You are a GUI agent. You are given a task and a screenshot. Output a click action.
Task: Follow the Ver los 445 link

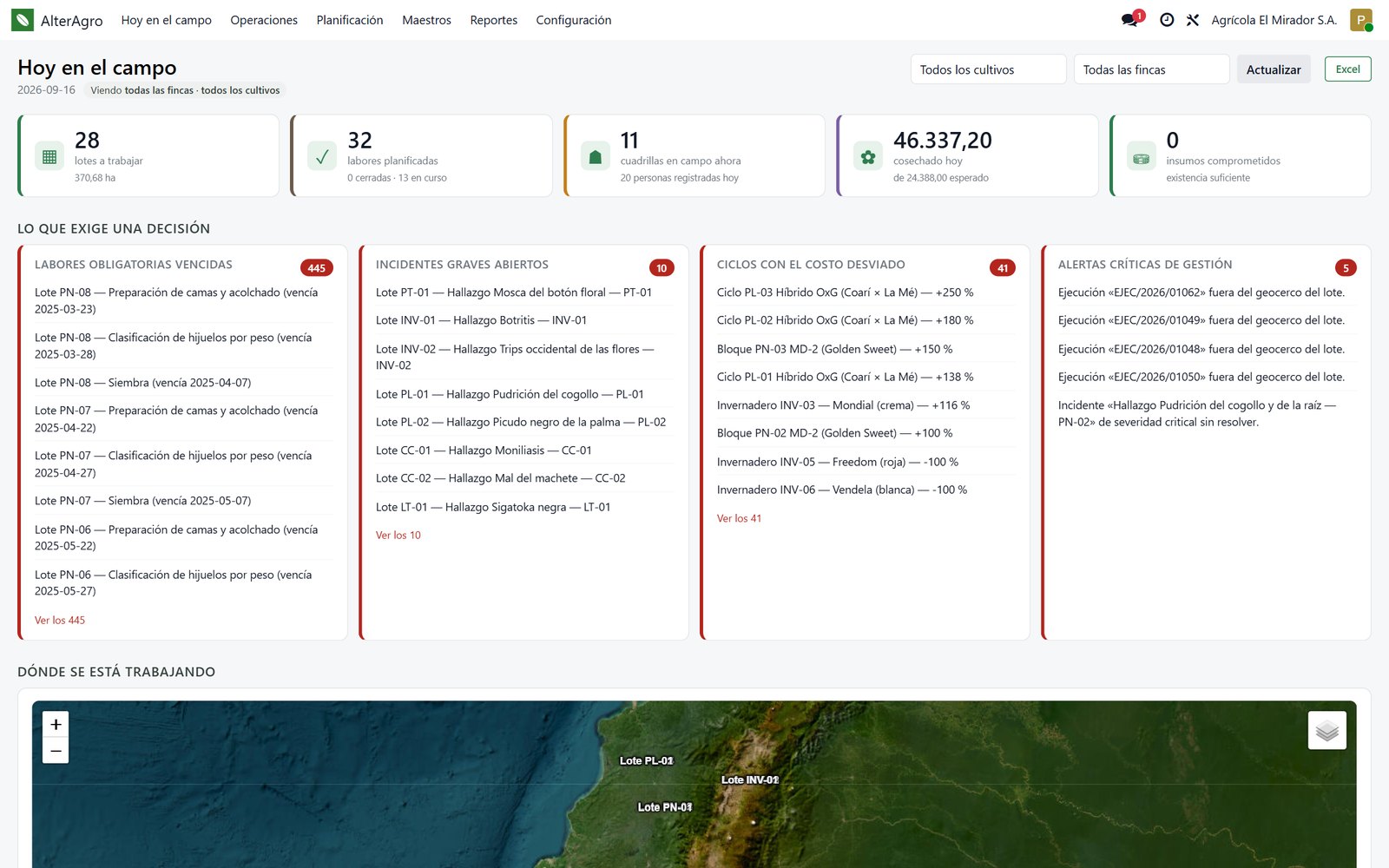coord(60,620)
